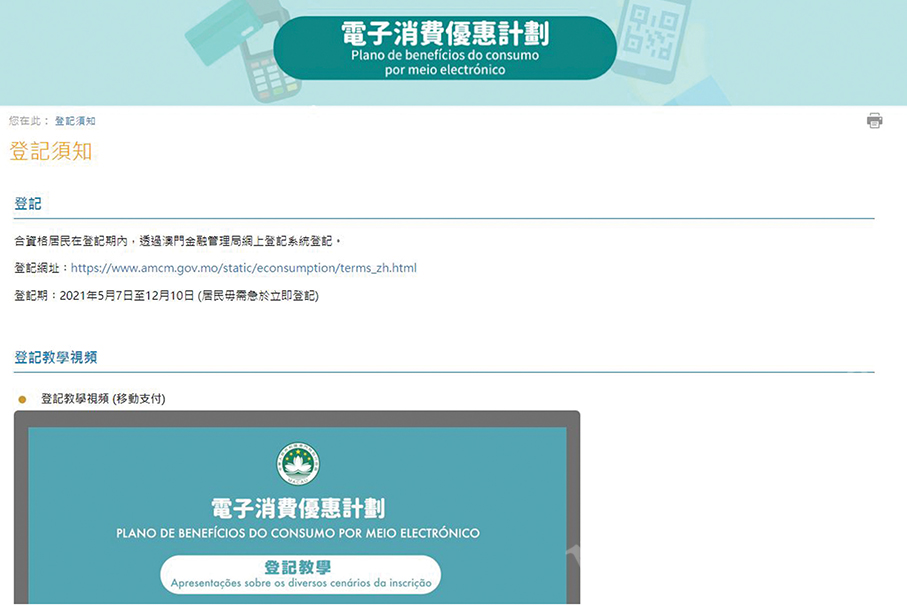Viewport: 907px width, 605px height.
Task: Click the orange bullet beside 登記教學視頻 (移動支付)
Action: (22, 399)
